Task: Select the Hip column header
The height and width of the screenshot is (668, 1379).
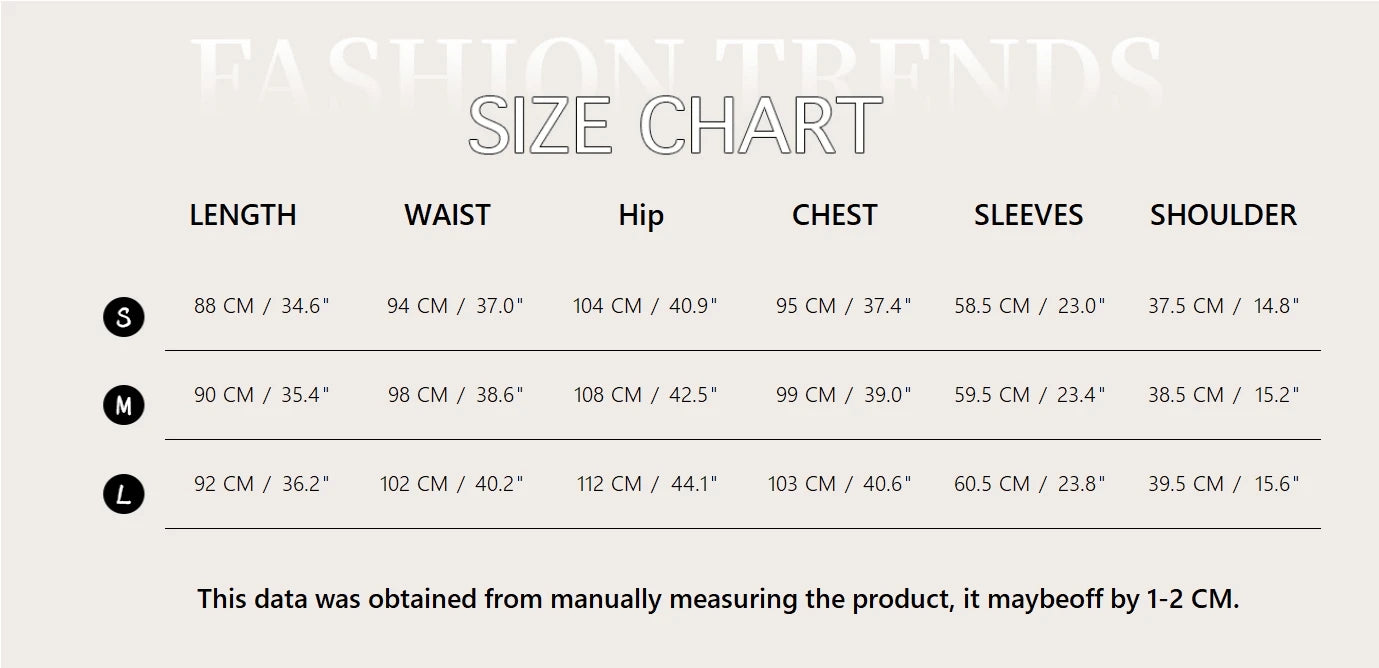Action: click(641, 215)
